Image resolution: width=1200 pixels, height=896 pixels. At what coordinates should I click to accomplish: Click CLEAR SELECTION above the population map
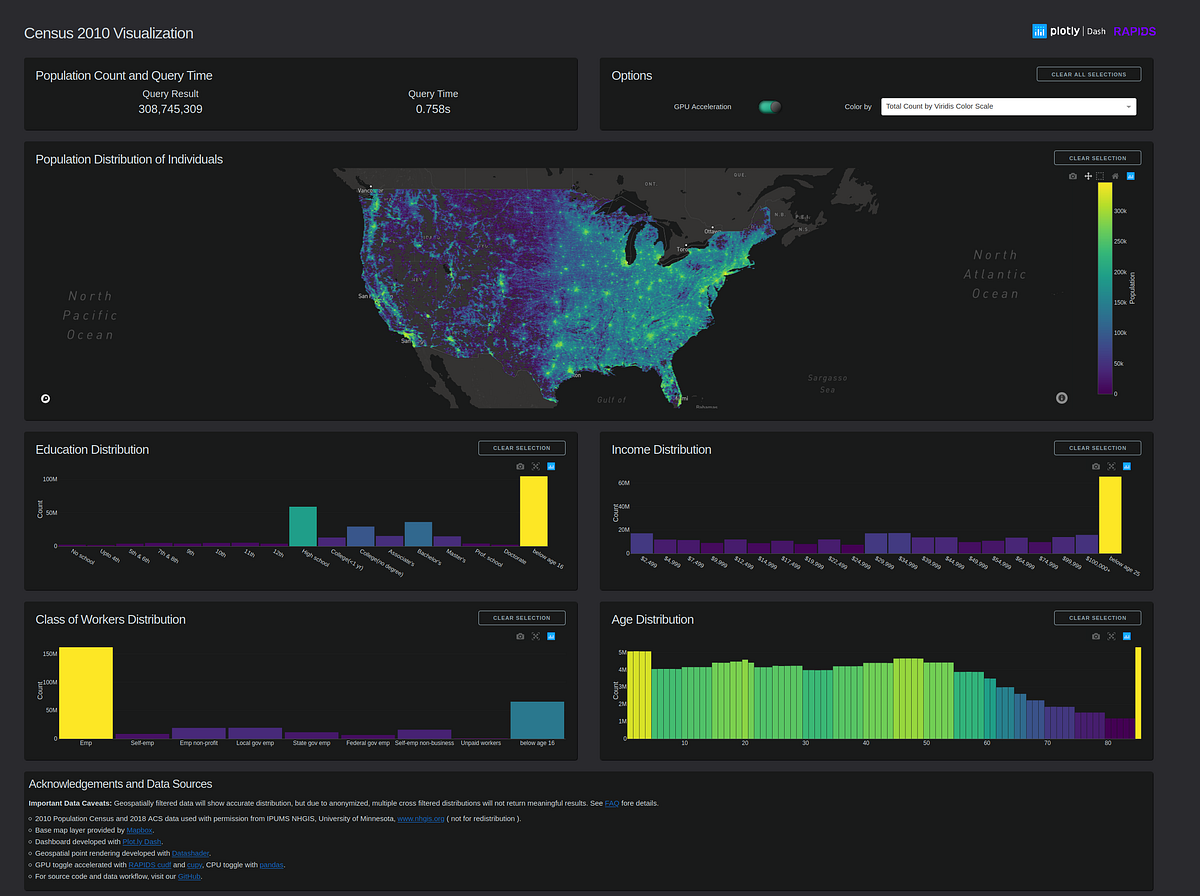(1097, 157)
